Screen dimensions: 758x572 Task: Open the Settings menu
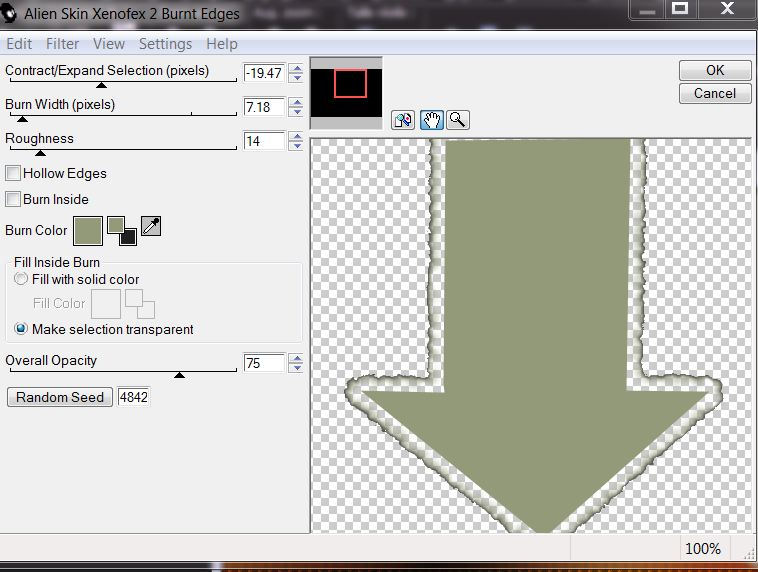[x=165, y=44]
